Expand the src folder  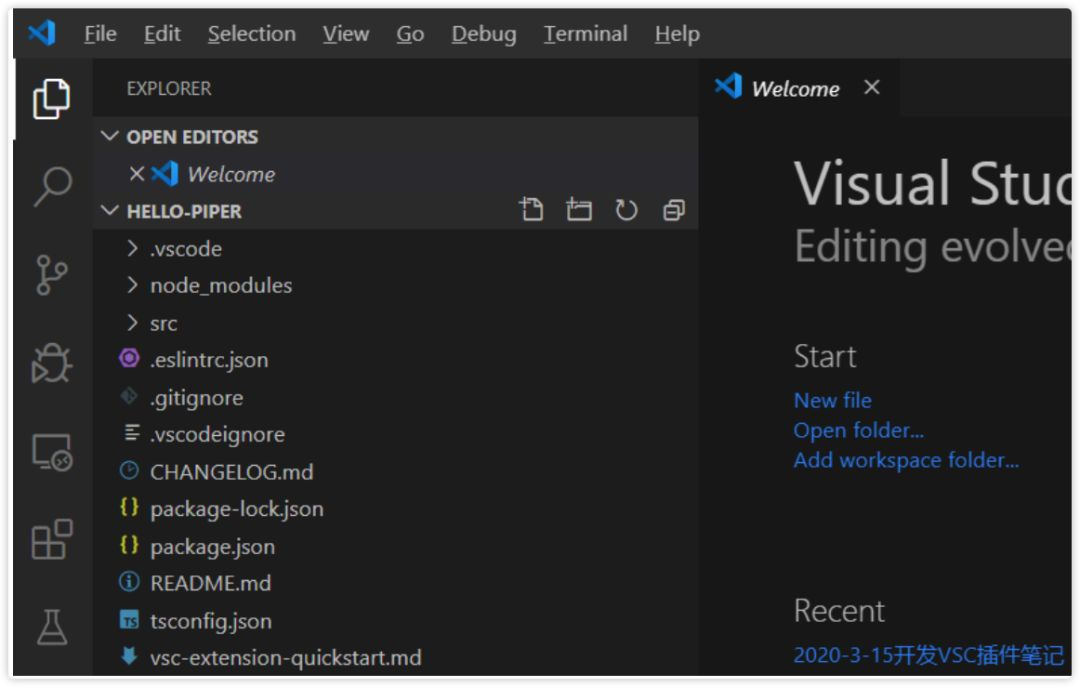[x=163, y=323]
